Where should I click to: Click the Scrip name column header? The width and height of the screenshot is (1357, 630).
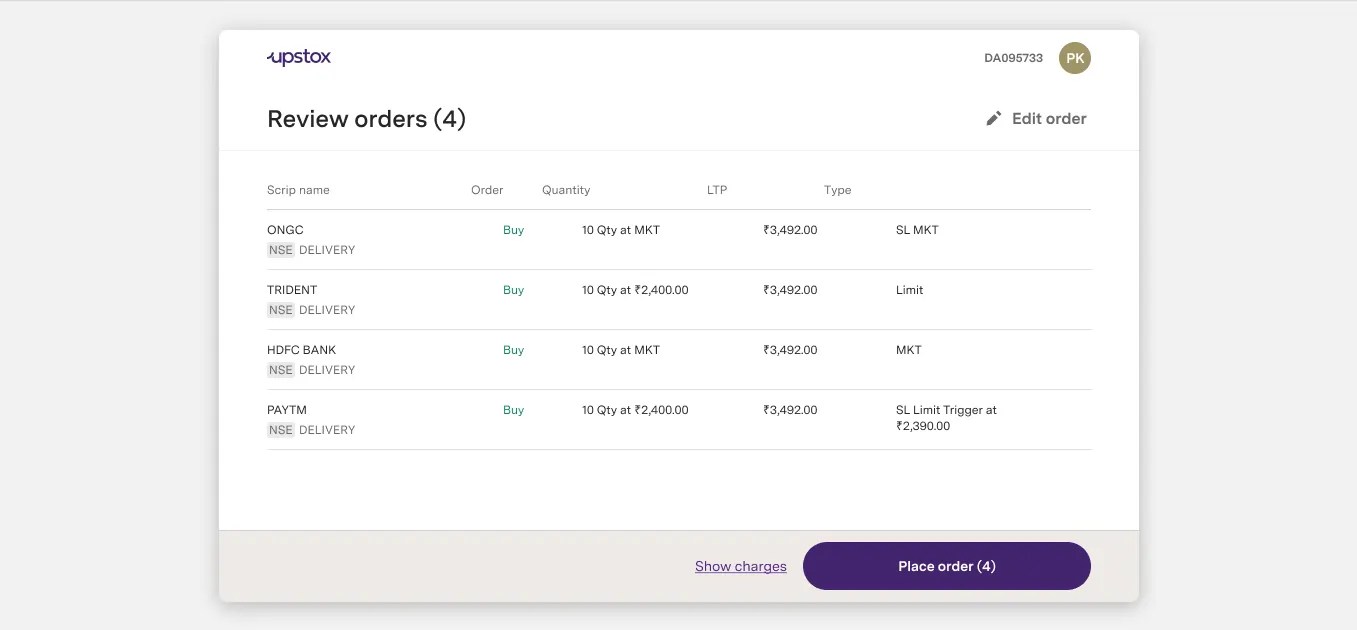point(297,189)
